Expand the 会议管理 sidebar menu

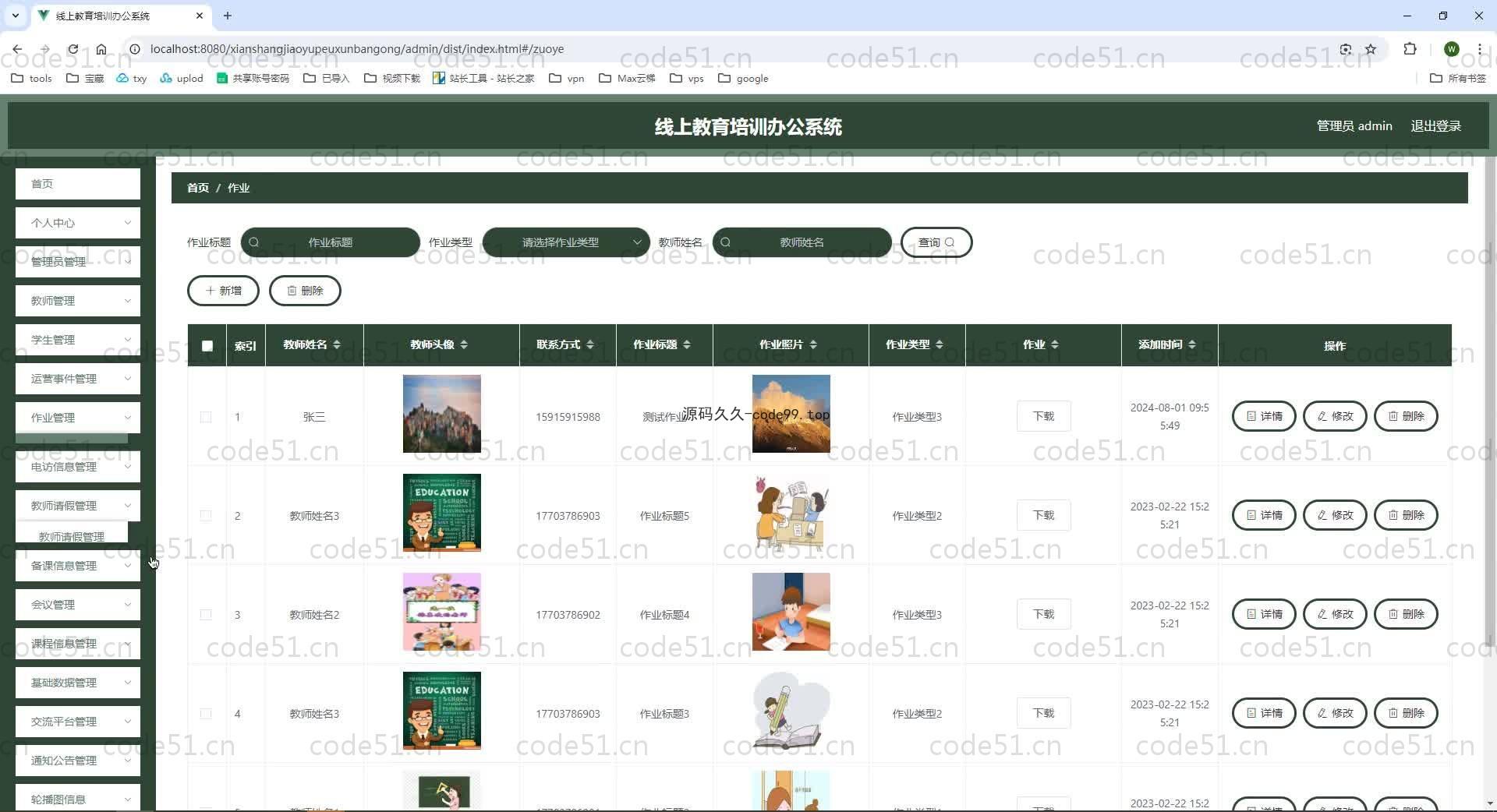coord(78,605)
